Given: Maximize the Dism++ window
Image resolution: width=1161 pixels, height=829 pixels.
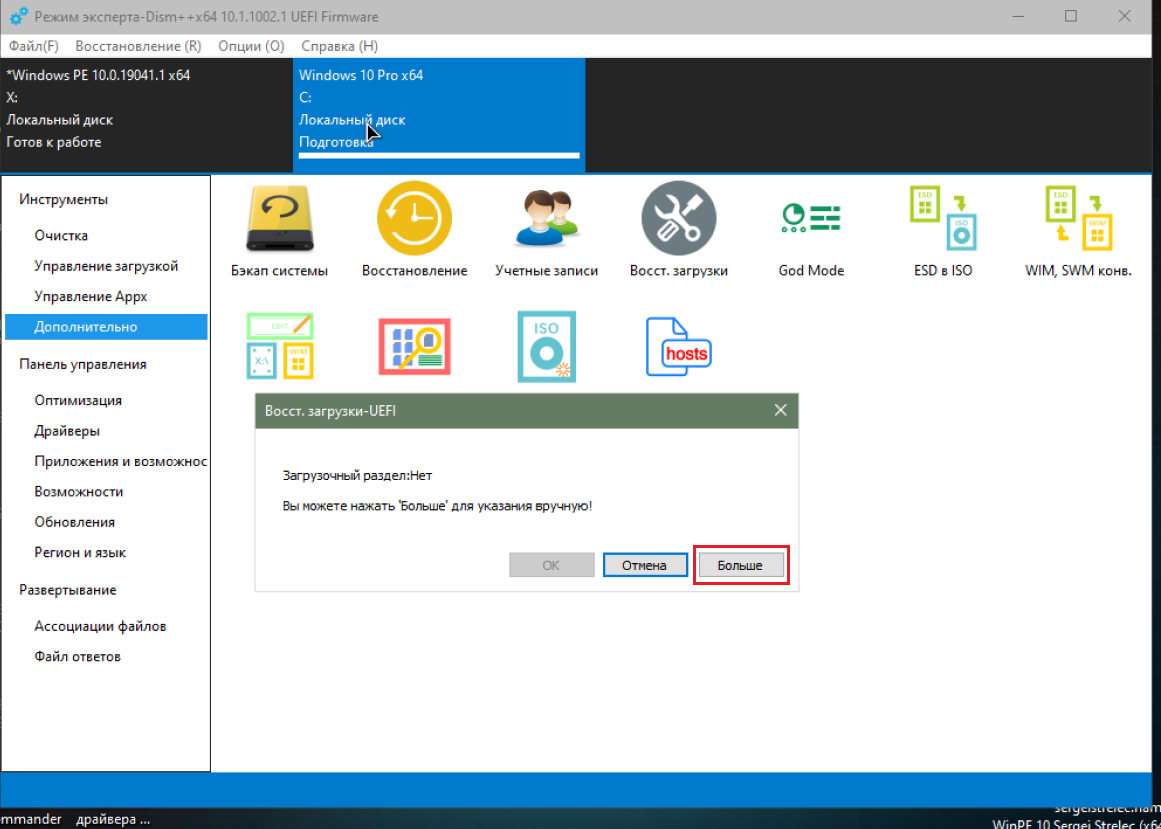Looking at the screenshot, I should 1071,16.
